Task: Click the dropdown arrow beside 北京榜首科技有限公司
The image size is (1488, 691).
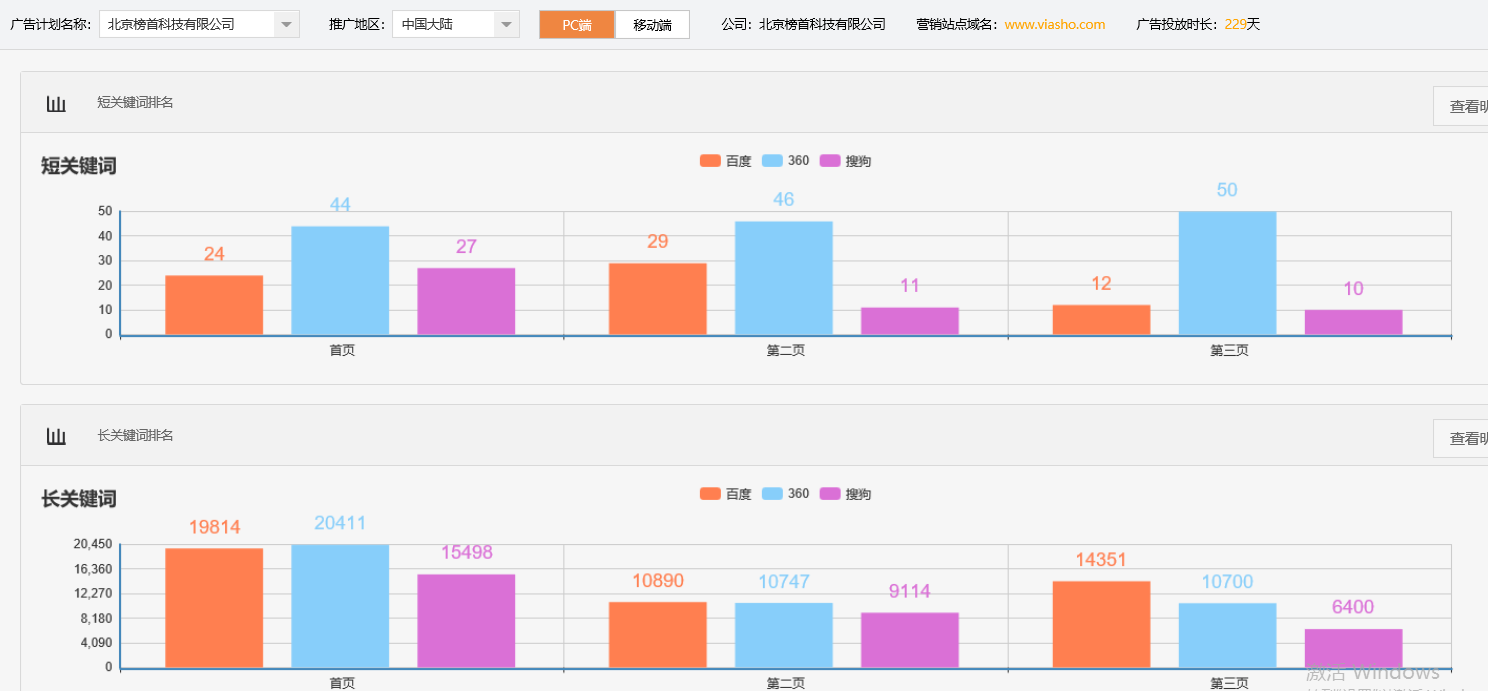Action: coord(288,24)
